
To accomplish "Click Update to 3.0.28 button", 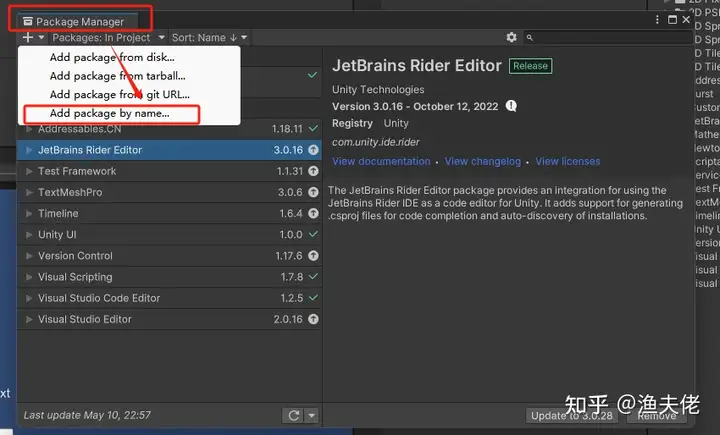I will pos(572,415).
